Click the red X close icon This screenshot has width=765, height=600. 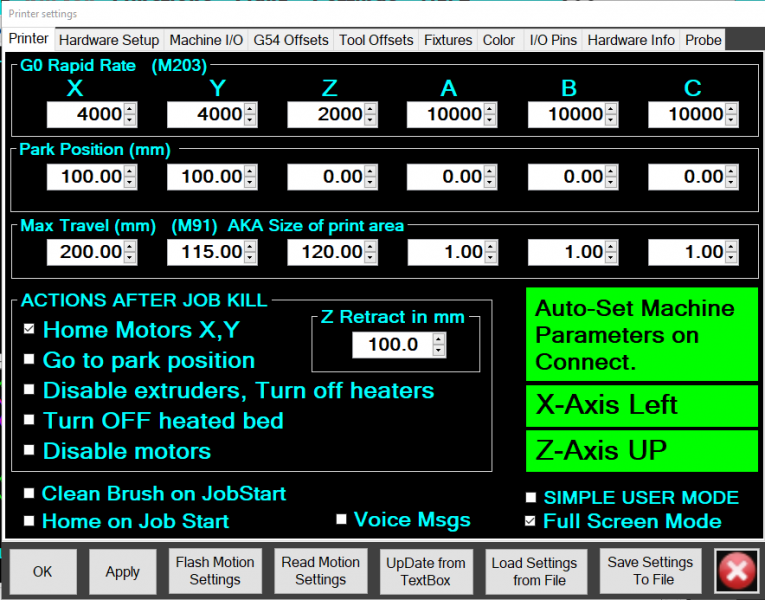pos(737,571)
